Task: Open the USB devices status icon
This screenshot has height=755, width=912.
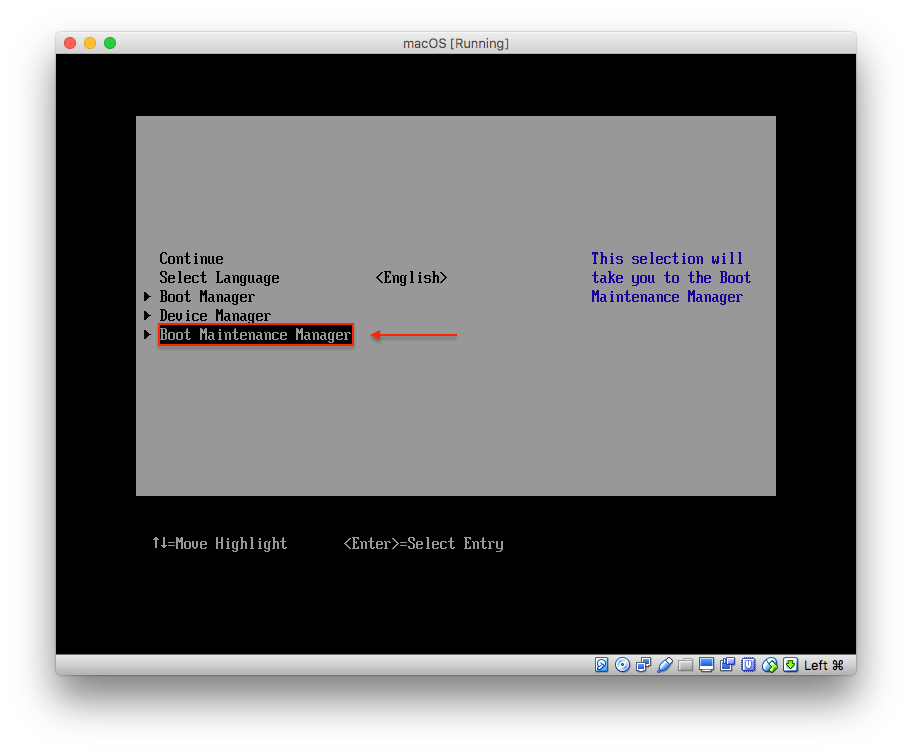Action: pyautogui.click(x=665, y=665)
